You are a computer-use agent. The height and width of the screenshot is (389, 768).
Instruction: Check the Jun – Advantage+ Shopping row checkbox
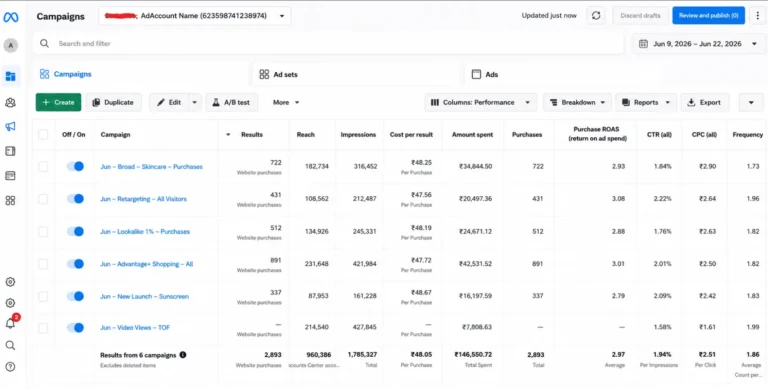pyautogui.click(x=43, y=264)
